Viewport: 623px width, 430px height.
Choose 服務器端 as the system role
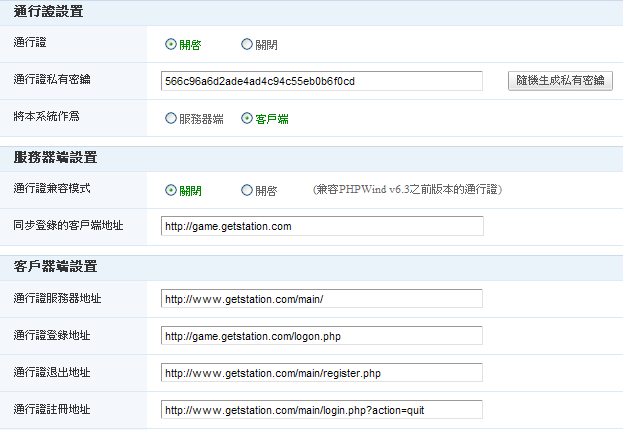[171, 118]
